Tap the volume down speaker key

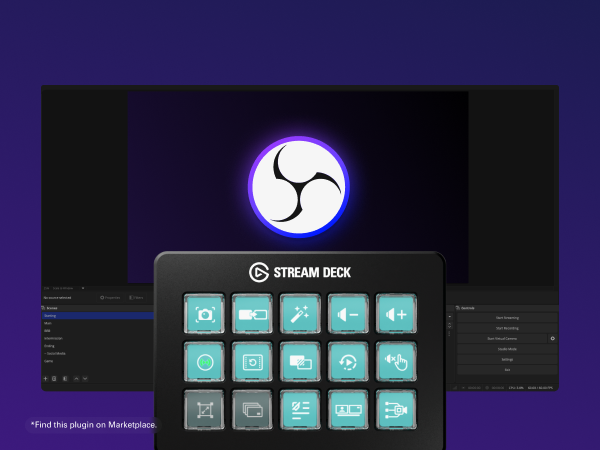click(x=348, y=314)
